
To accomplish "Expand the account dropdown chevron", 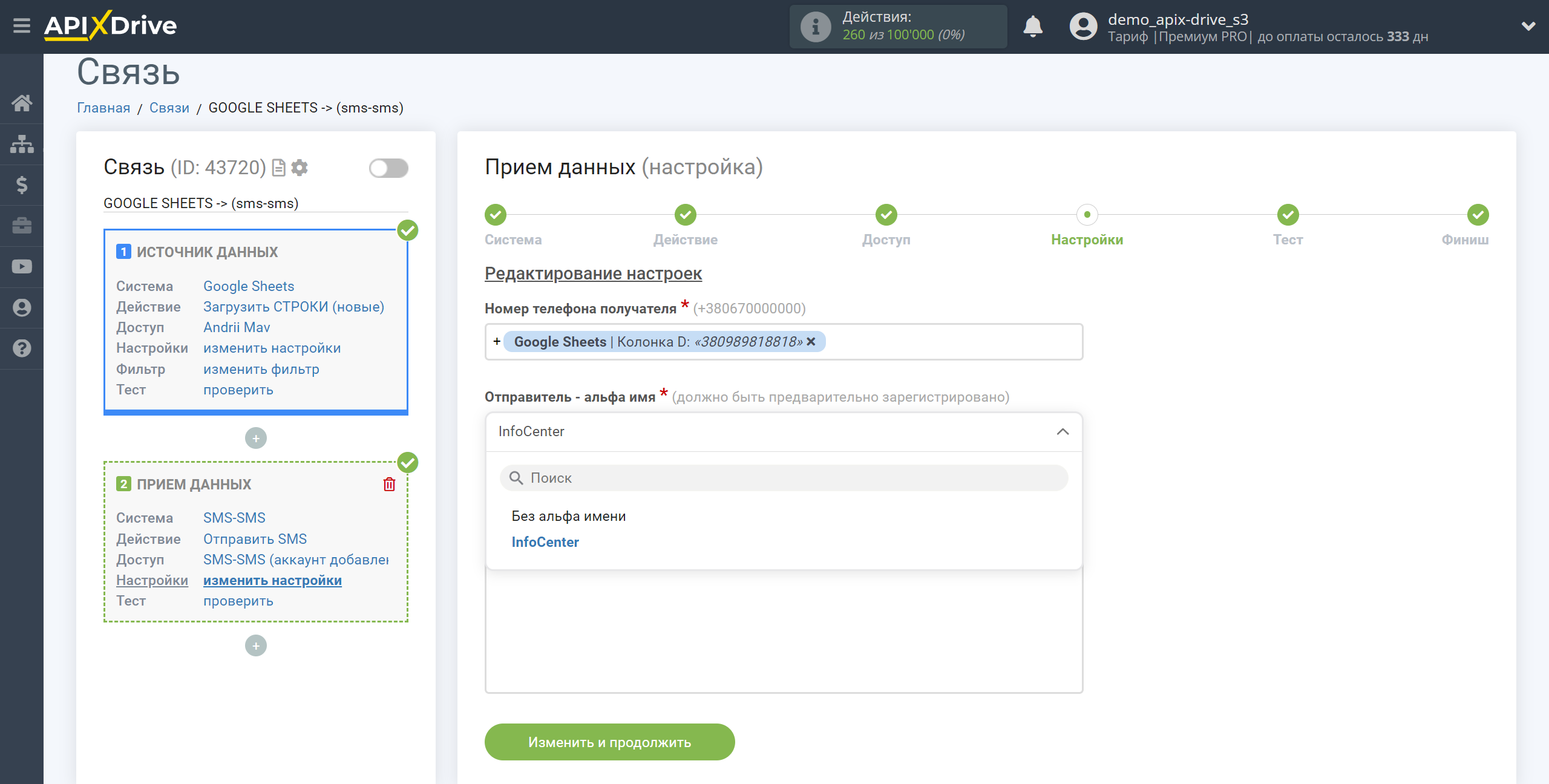I will click(1528, 26).
